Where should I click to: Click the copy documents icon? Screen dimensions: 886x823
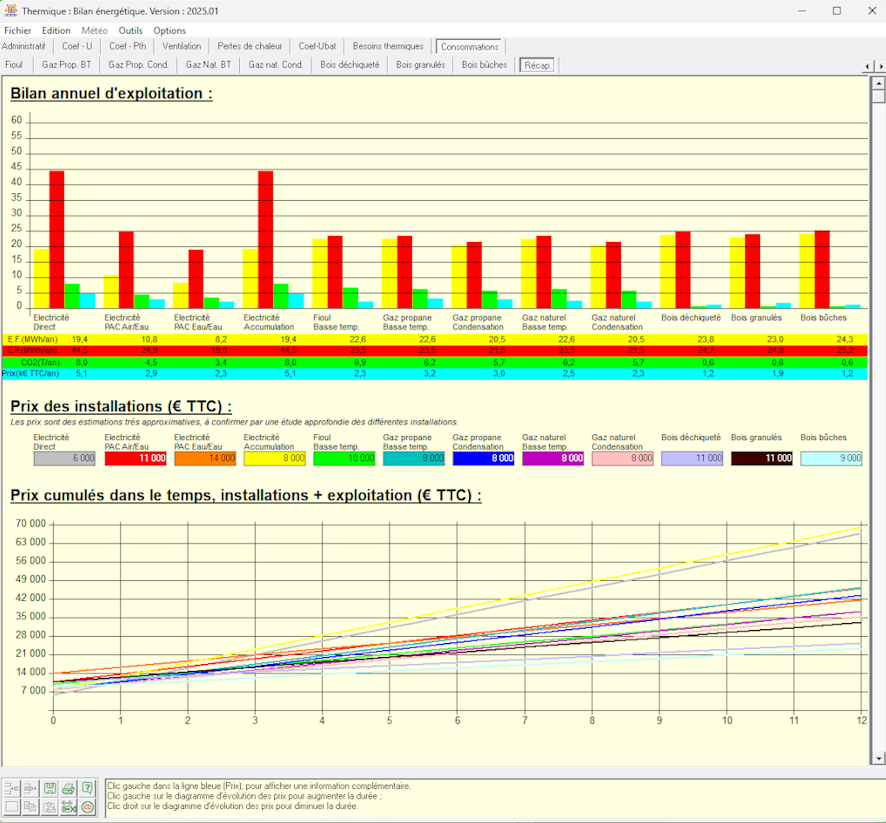pyautogui.click(x=31, y=807)
